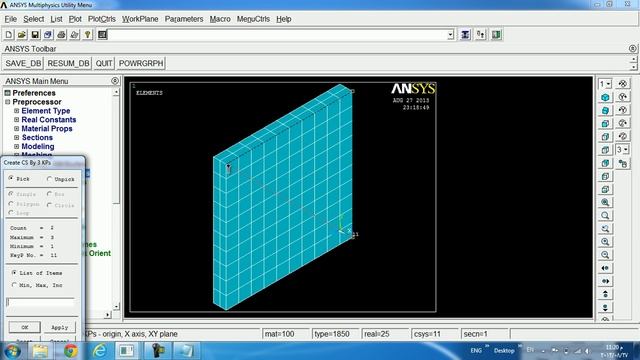
Task: Expand the Sections tree node
Action: click(x=16, y=138)
